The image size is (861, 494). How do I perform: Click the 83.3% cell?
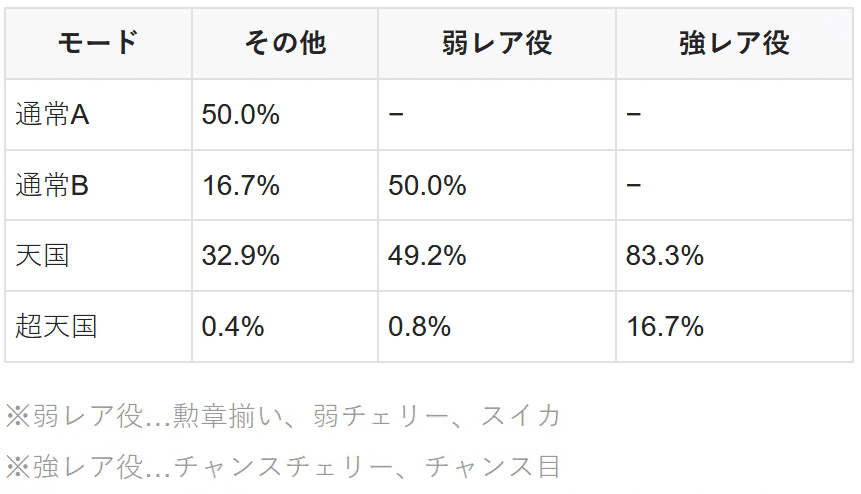tap(665, 256)
